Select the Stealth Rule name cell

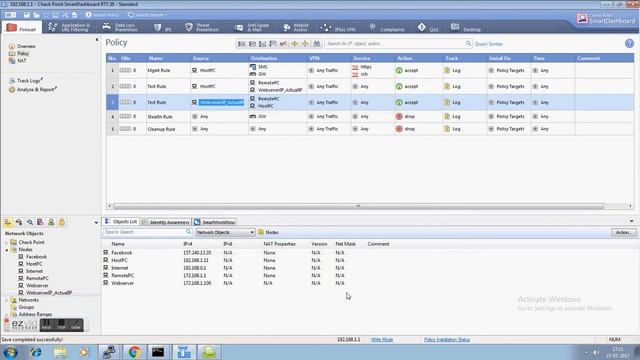click(168, 117)
